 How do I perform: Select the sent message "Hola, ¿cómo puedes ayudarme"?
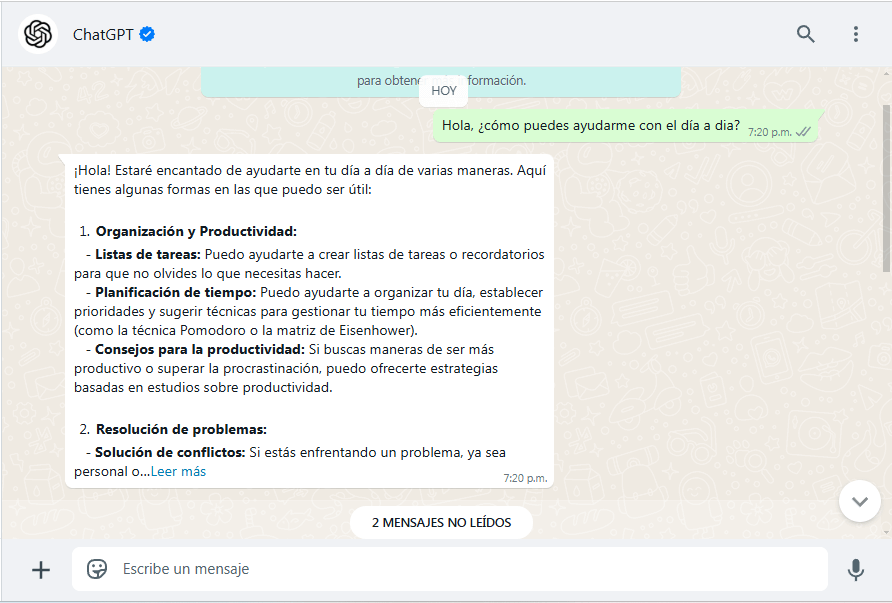point(590,126)
